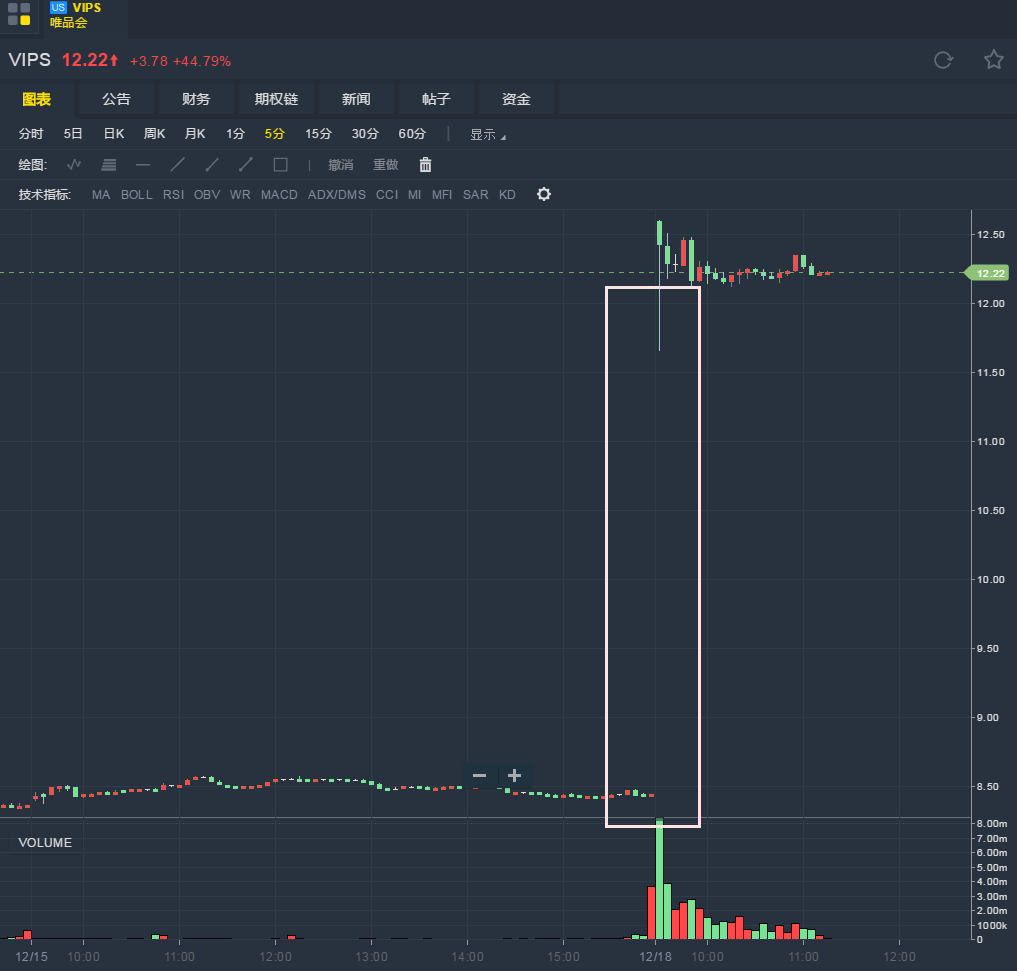Select the parallel lines drawing tool
The image size is (1017, 971).
(109, 165)
